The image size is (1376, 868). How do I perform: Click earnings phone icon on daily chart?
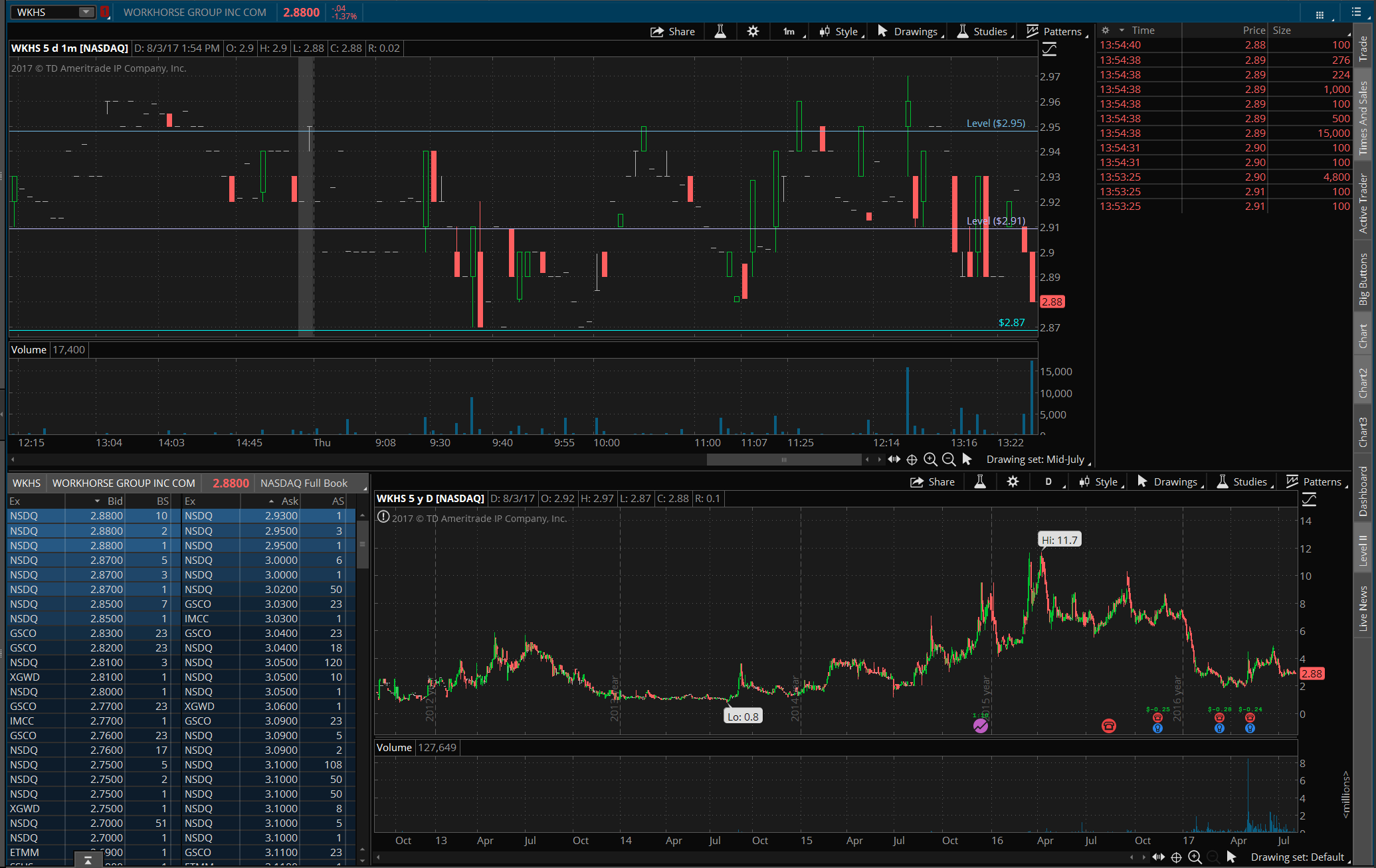(1108, 725)
